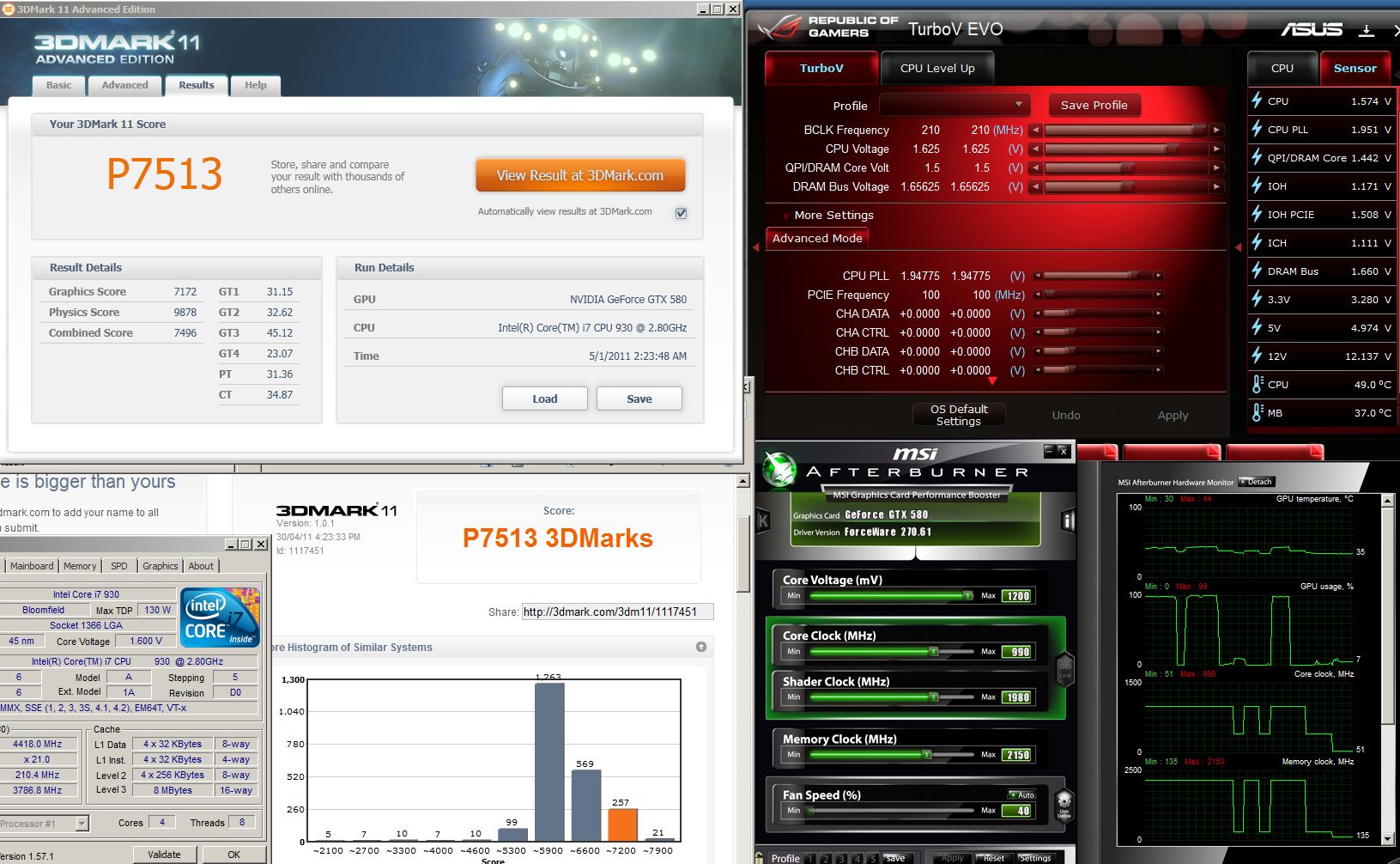This screenshot has height=864, width=1400.
Task: Open Afterburner information panel (i icon)
Action: coord(1069,520)
